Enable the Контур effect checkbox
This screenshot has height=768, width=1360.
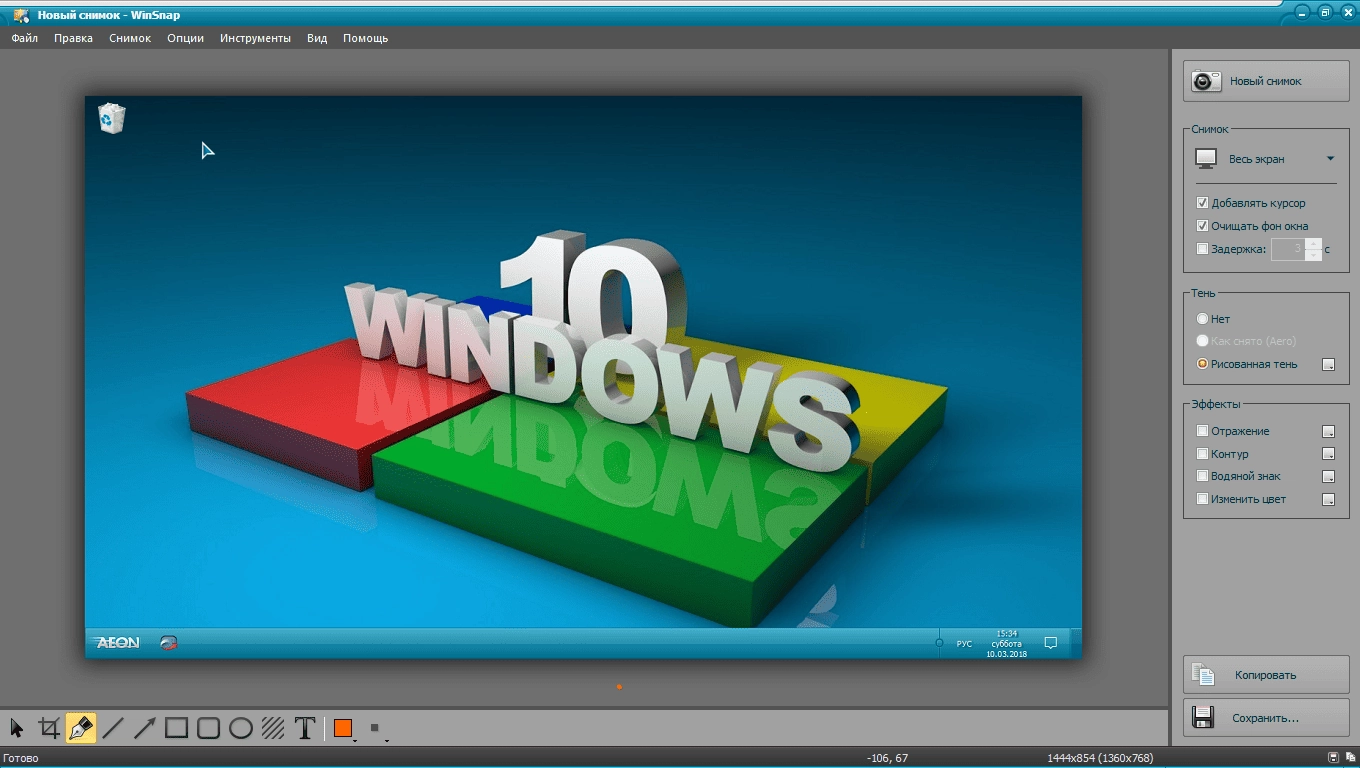pos(1202,454)
